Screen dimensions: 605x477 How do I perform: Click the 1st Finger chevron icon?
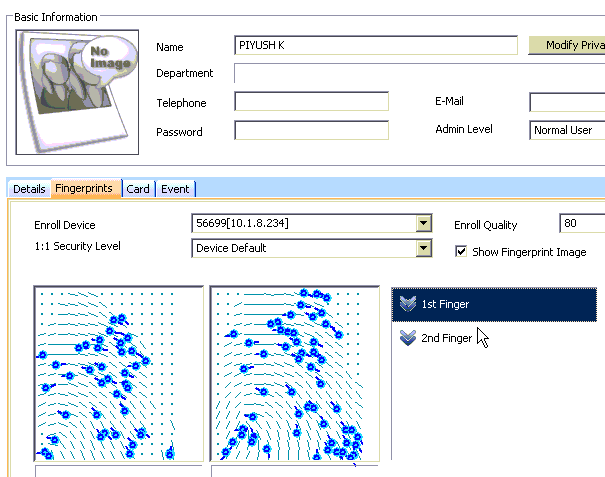coord(406,304)
